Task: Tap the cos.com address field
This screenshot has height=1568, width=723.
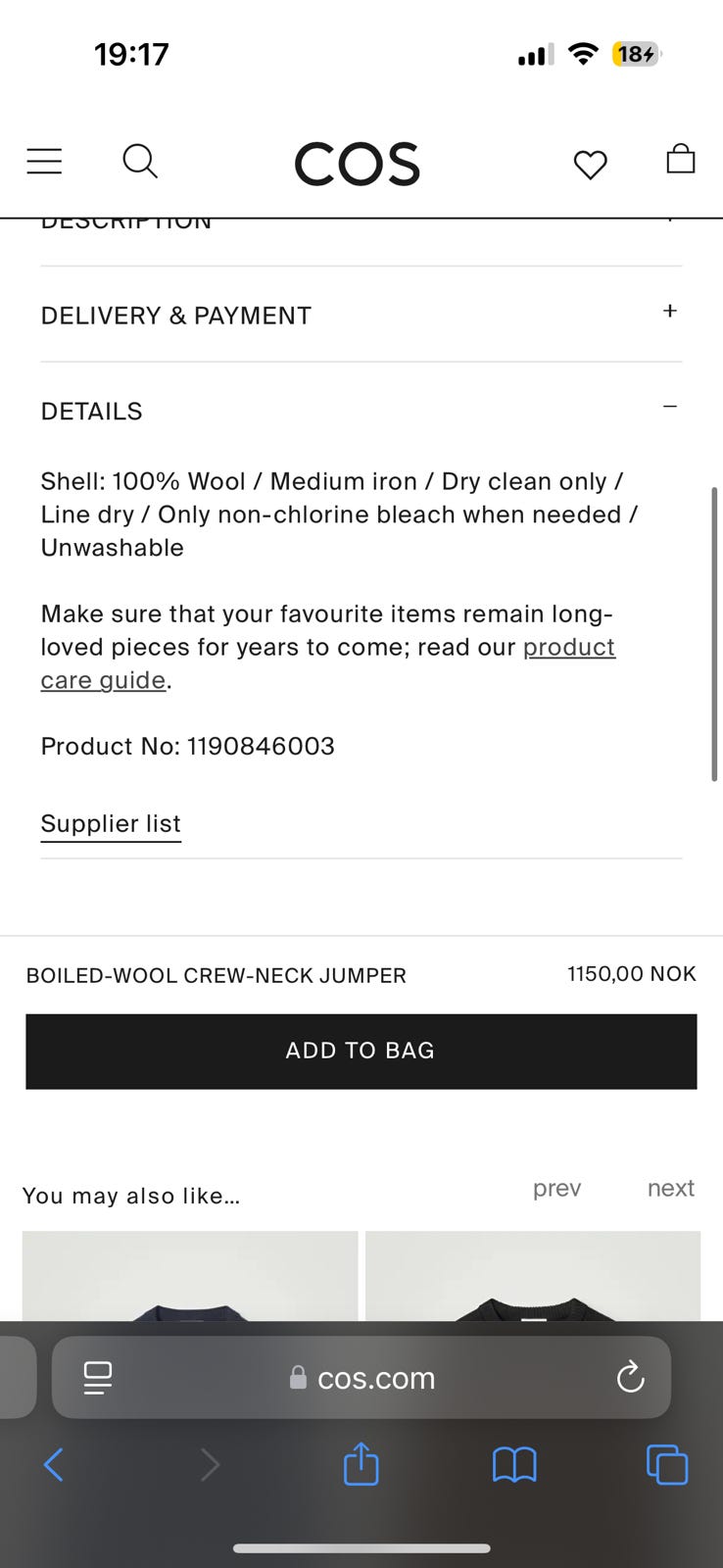Action: pos(376,1378)
